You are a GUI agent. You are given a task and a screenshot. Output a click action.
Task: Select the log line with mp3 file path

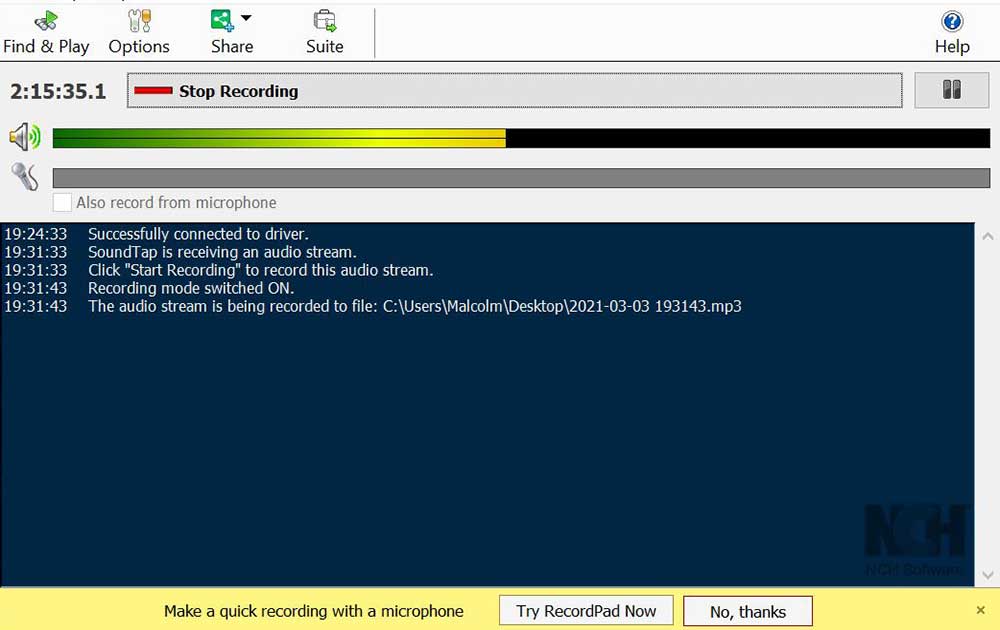414,306
